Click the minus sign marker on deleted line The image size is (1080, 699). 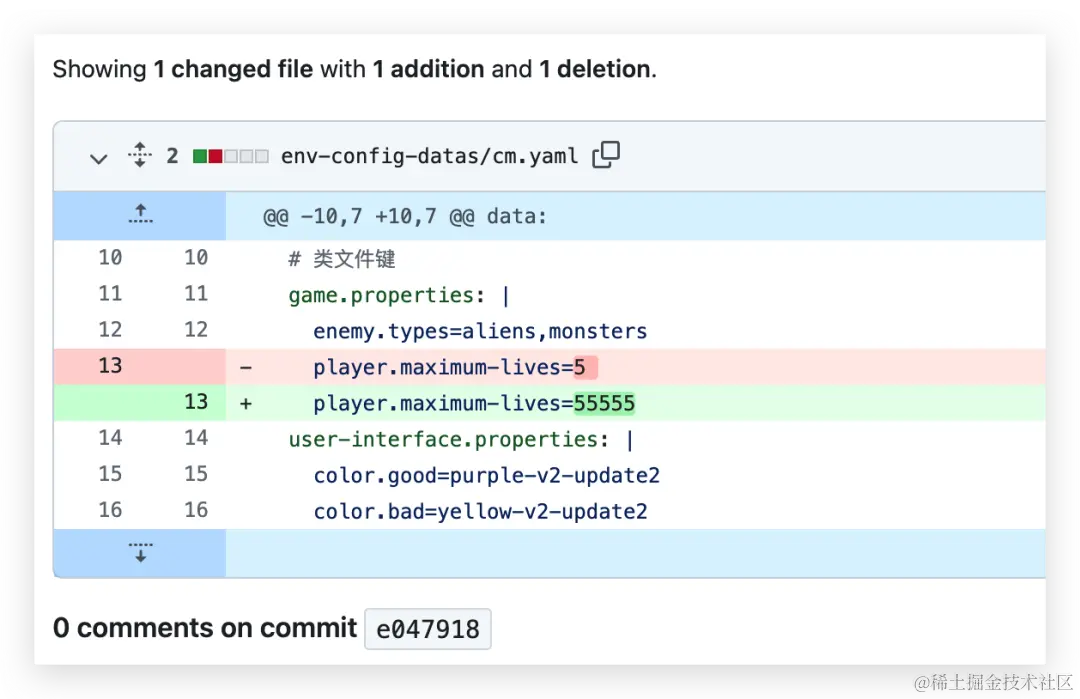pos(246,367)
